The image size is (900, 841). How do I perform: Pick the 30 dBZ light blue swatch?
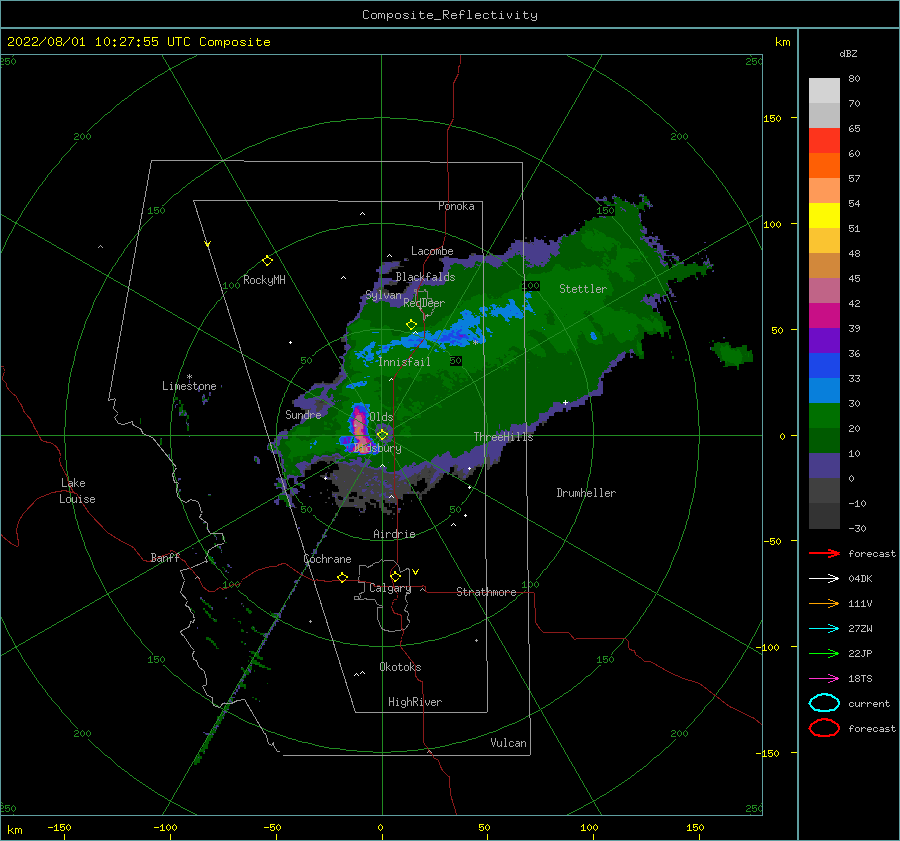click(x=824, y=390)
